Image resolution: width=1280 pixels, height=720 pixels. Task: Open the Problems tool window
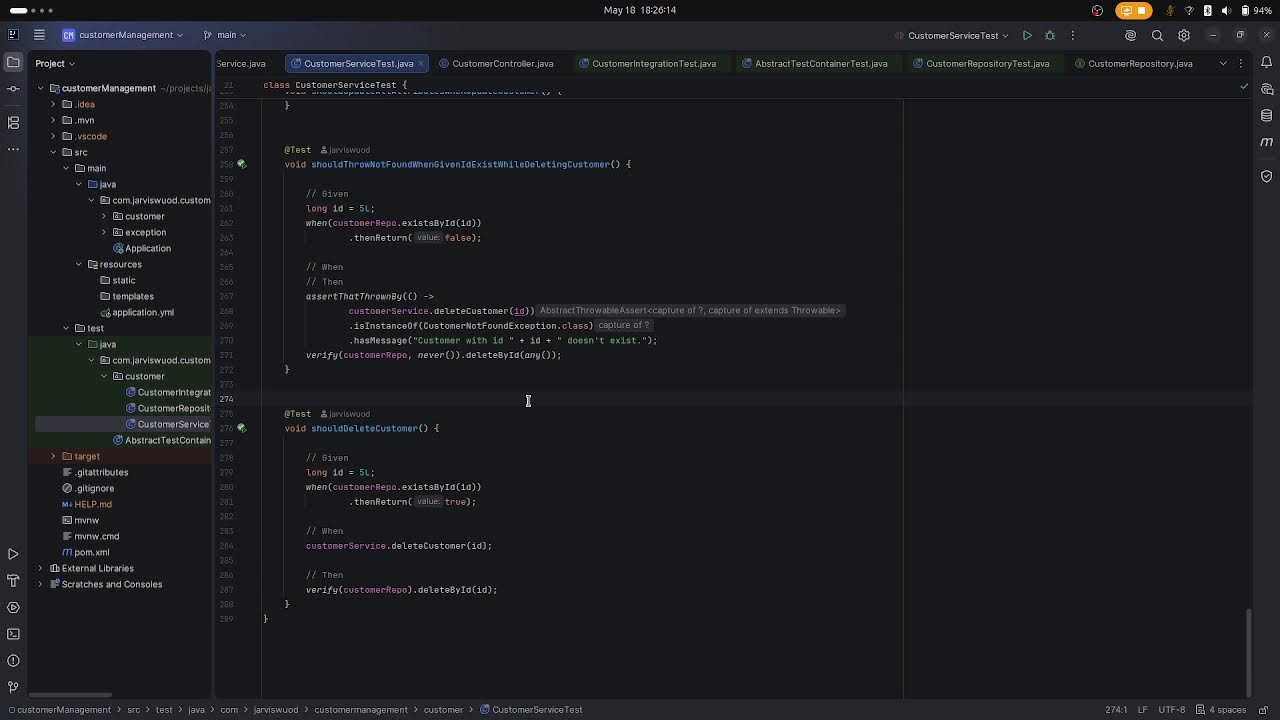[x=13, y=661]
